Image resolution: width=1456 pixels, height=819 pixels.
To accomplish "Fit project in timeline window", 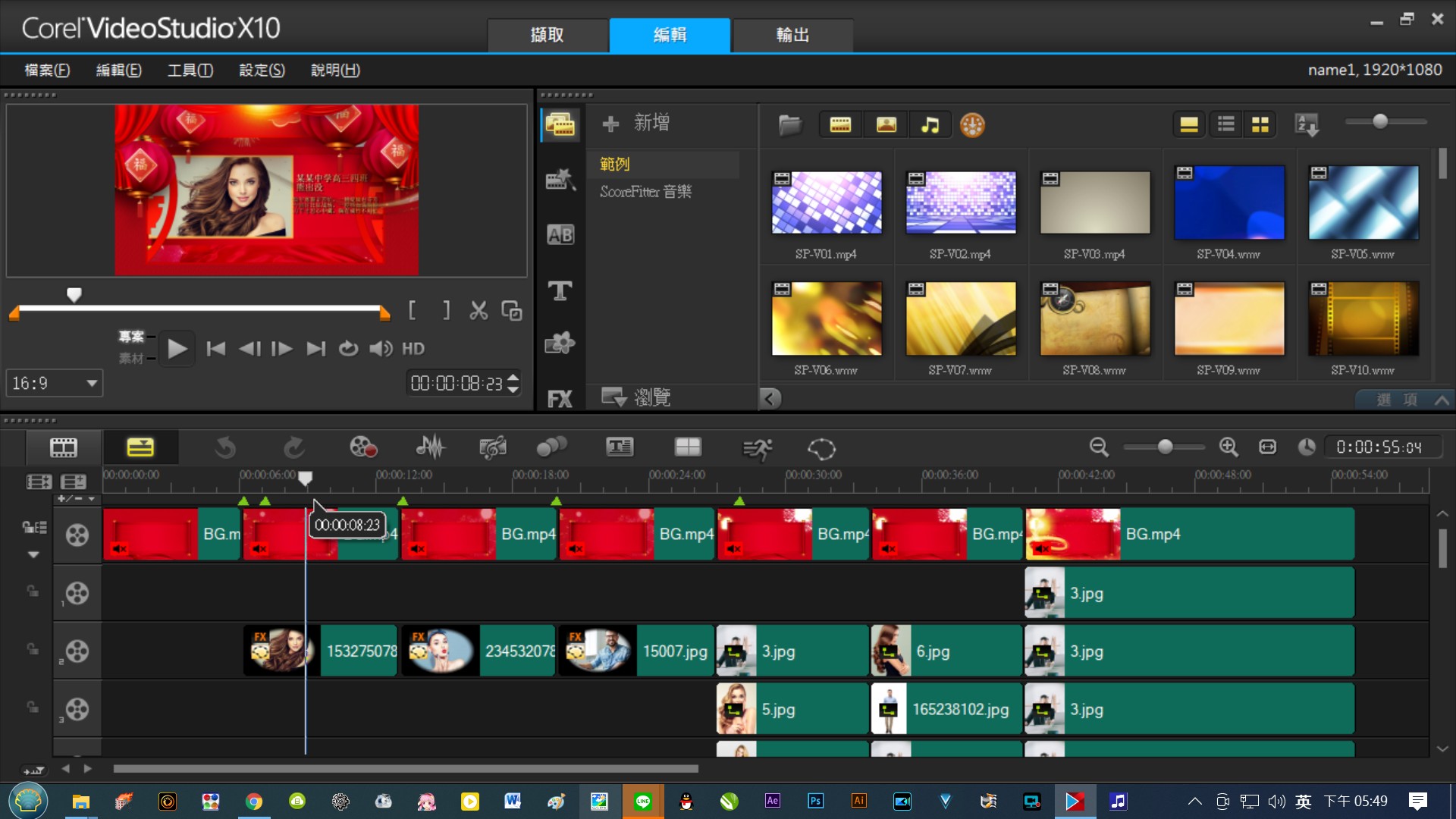I will pyautogui.click(x=1267, y=447).
